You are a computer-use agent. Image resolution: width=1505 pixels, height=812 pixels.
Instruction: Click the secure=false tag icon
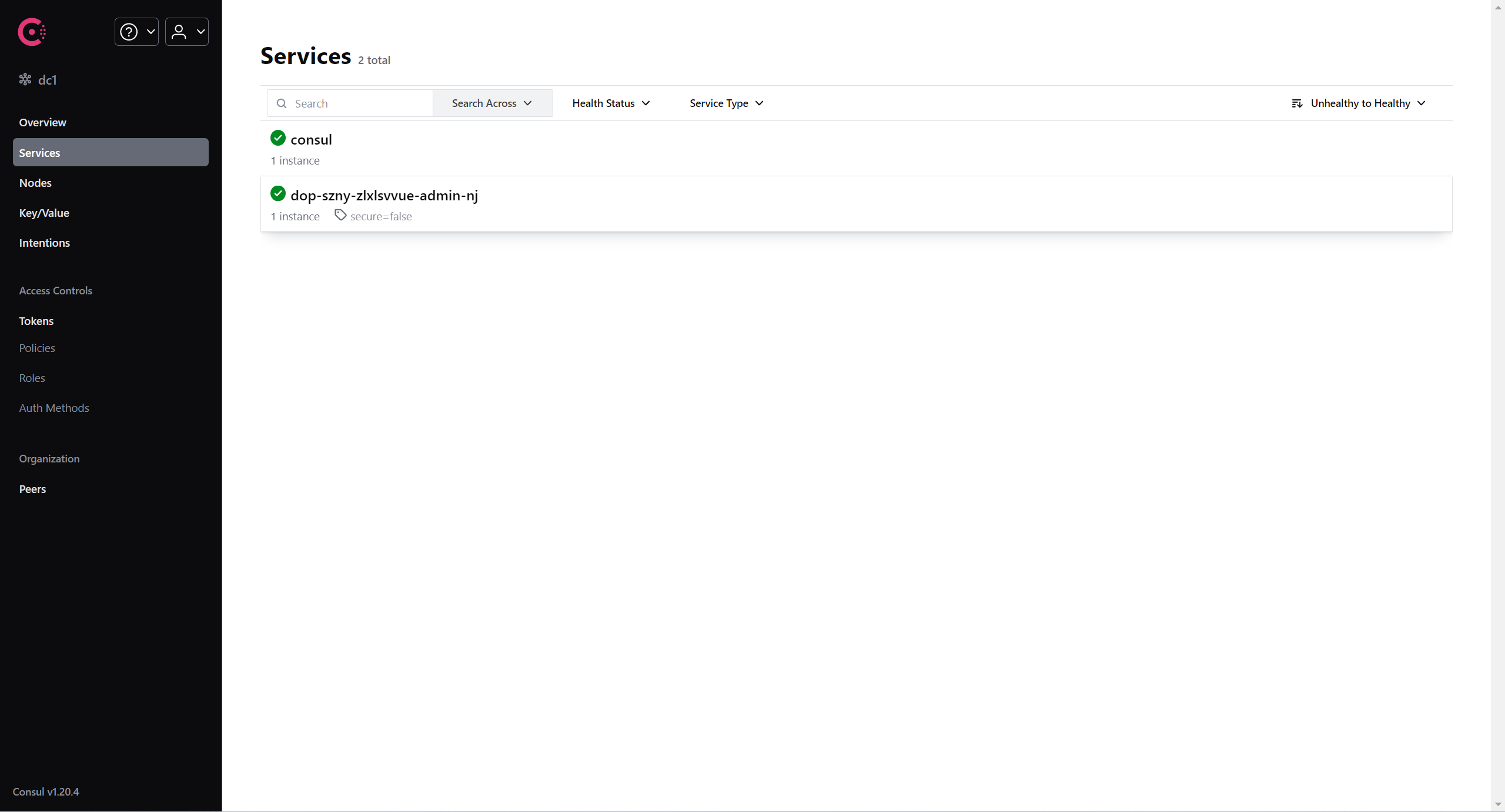340,215
